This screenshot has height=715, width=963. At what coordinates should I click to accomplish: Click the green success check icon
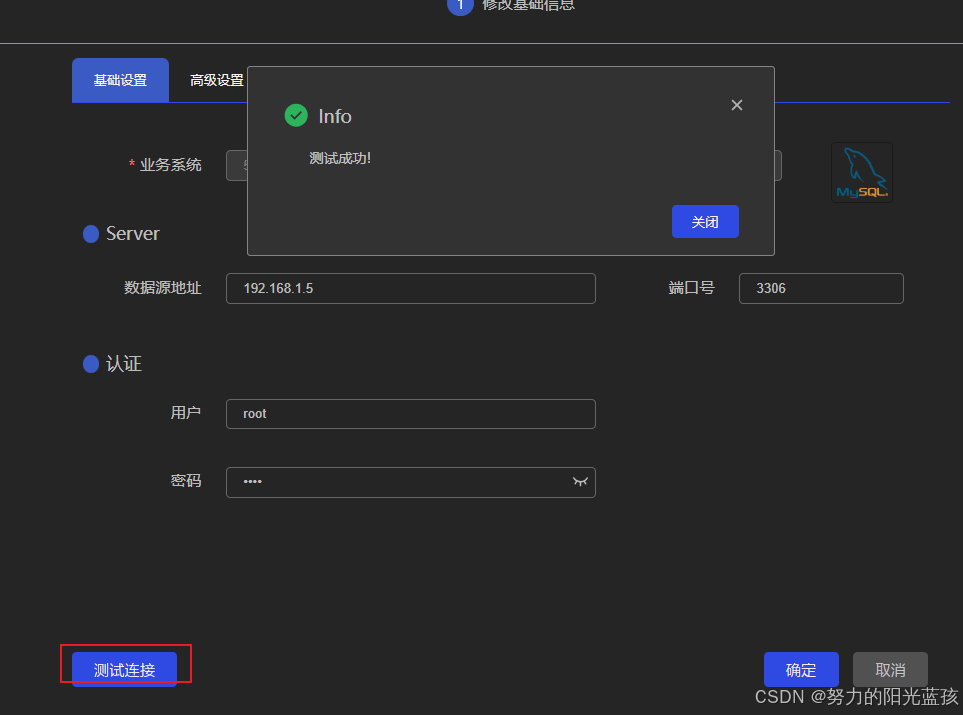[296, 115]
